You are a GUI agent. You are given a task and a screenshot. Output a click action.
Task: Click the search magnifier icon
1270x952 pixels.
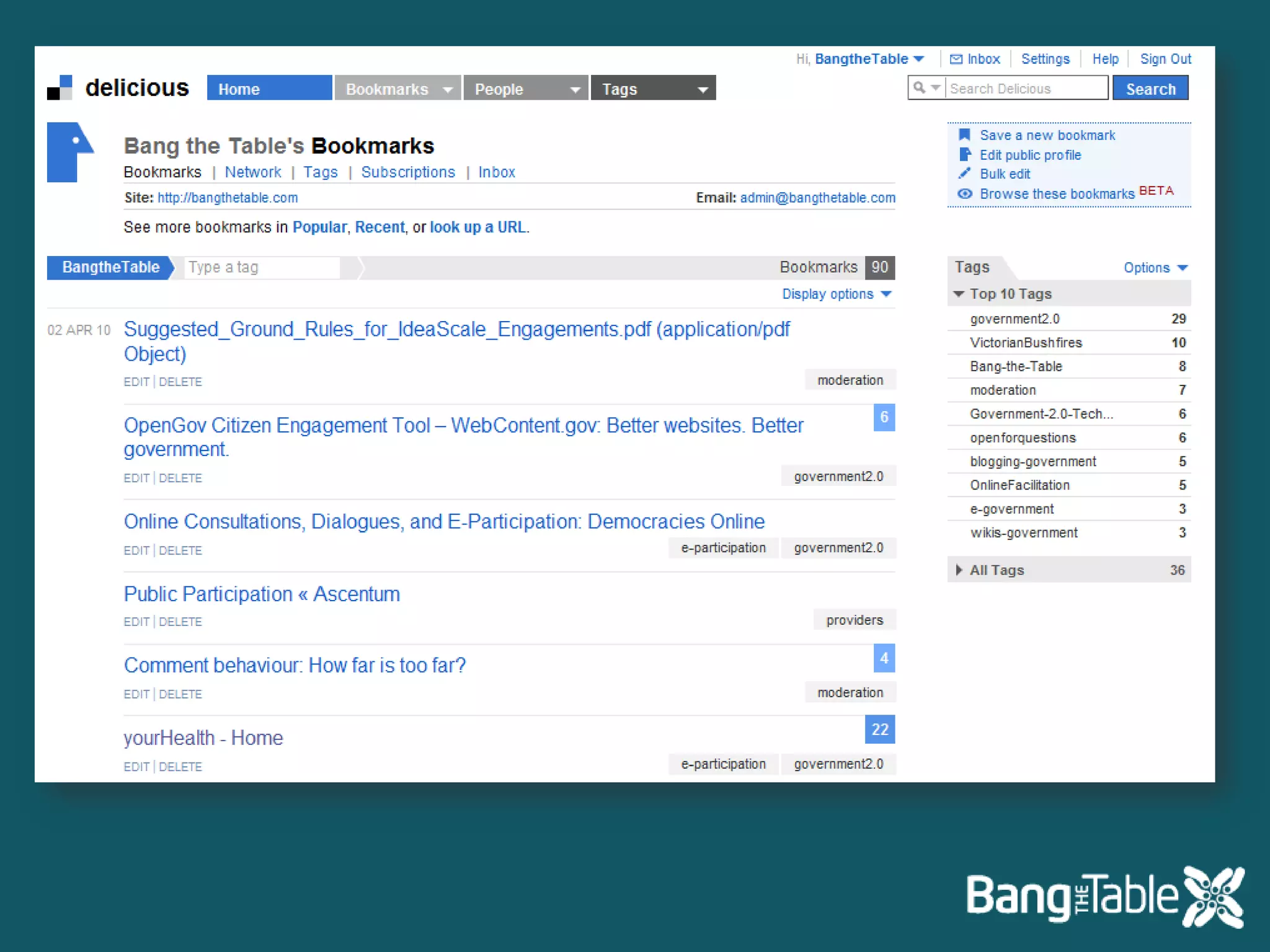[920, 88]
